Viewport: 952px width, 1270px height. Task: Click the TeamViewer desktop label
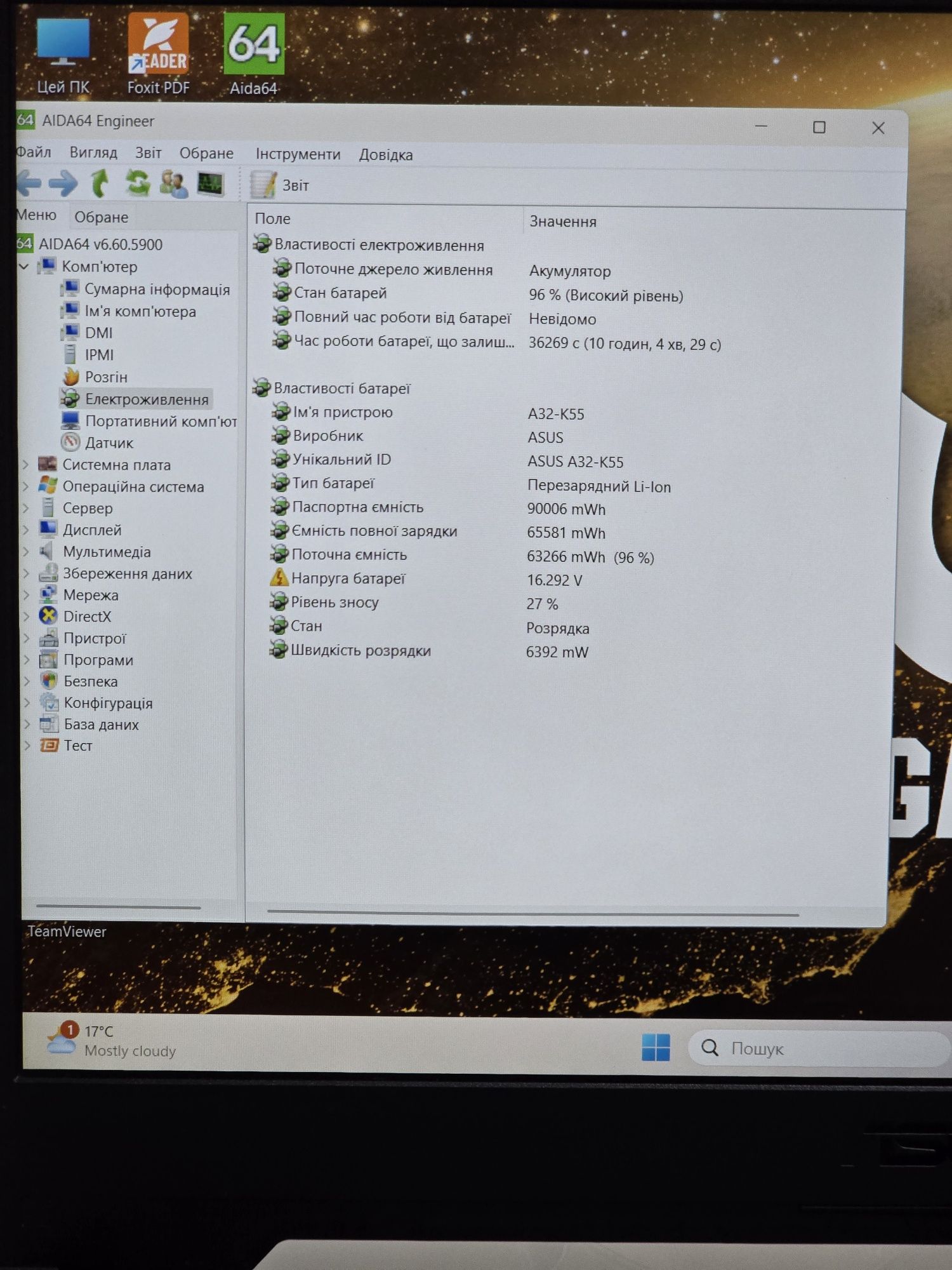[x=67, y=932]
